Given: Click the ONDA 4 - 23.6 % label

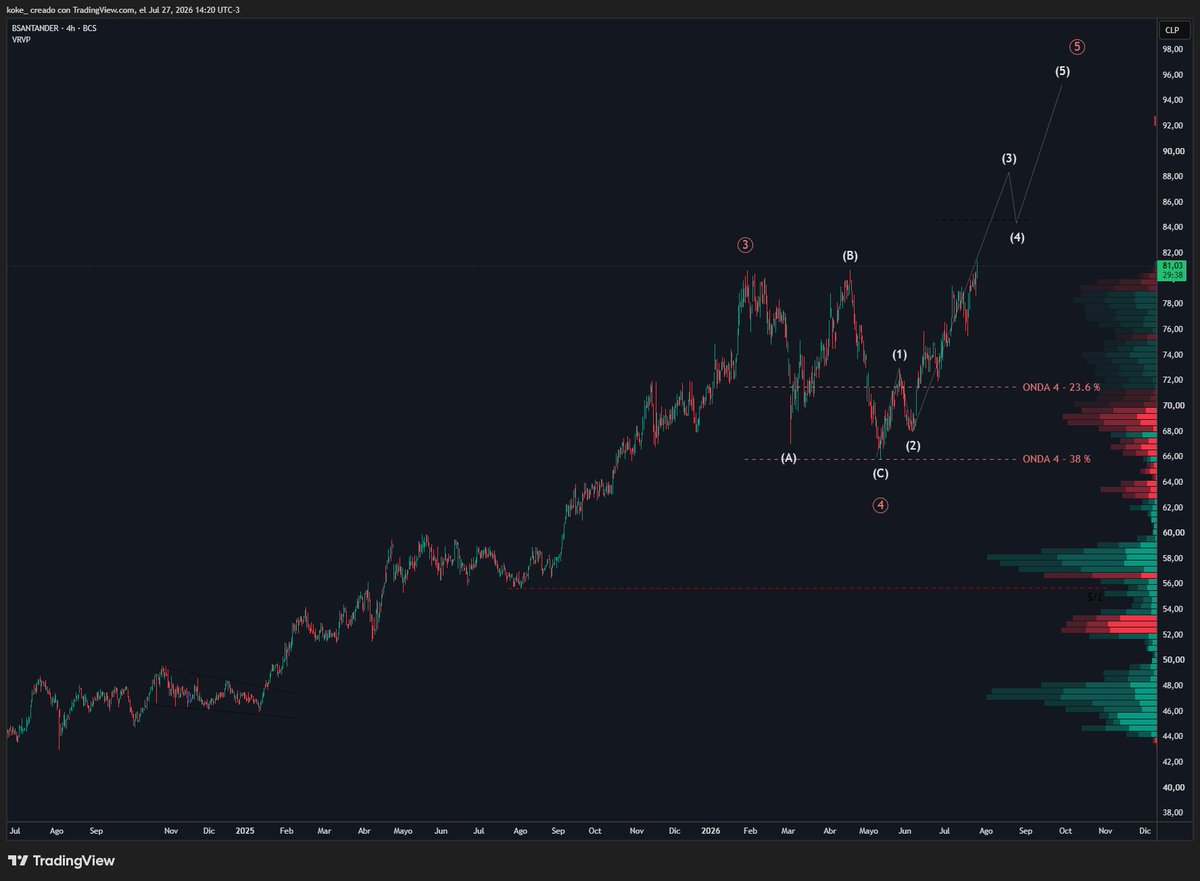Looking at the screenshot, I should tap(1061, 387).
